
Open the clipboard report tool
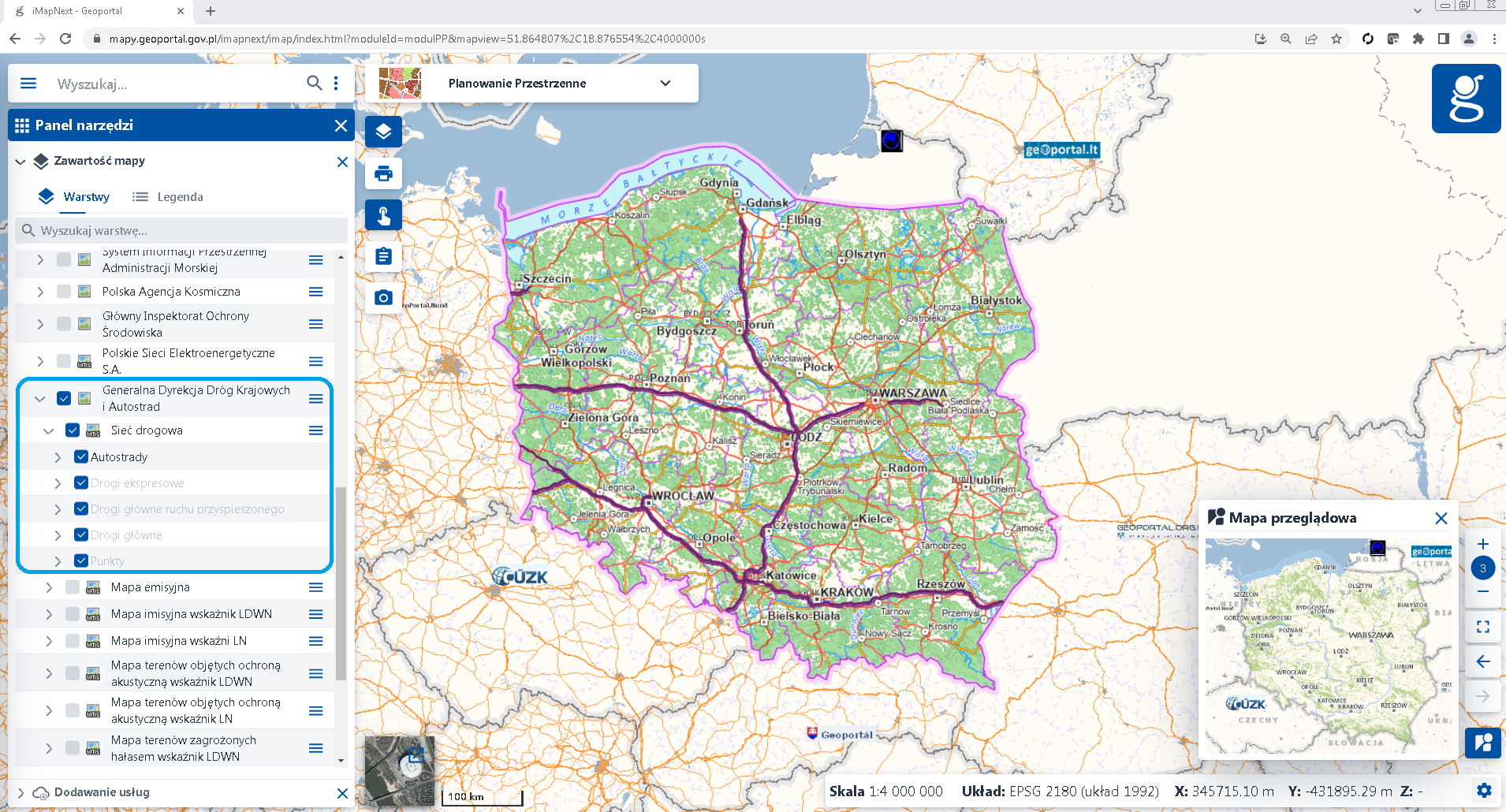pos(383,256)
